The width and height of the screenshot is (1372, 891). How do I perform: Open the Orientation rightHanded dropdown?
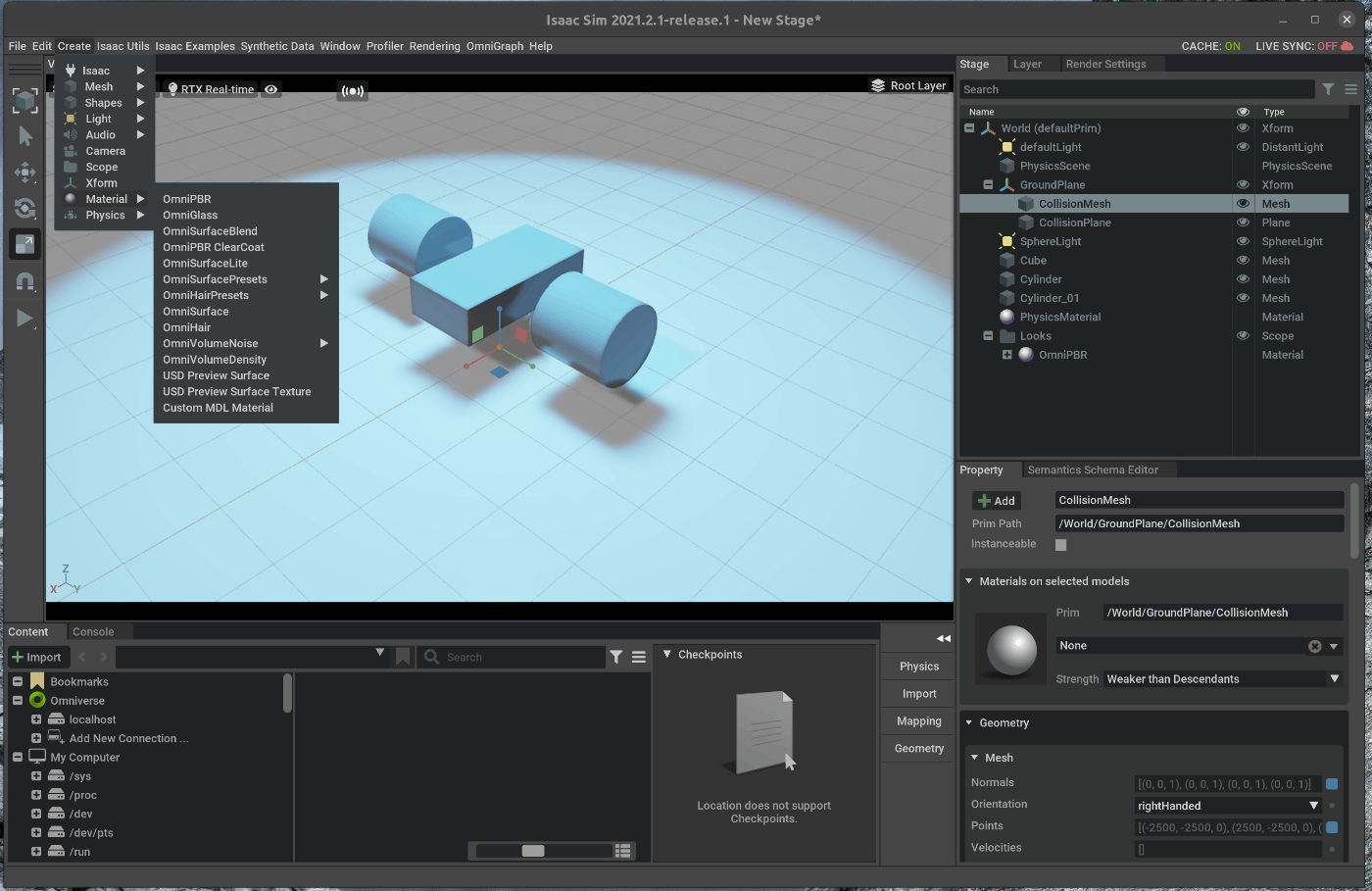(1229, 806)
